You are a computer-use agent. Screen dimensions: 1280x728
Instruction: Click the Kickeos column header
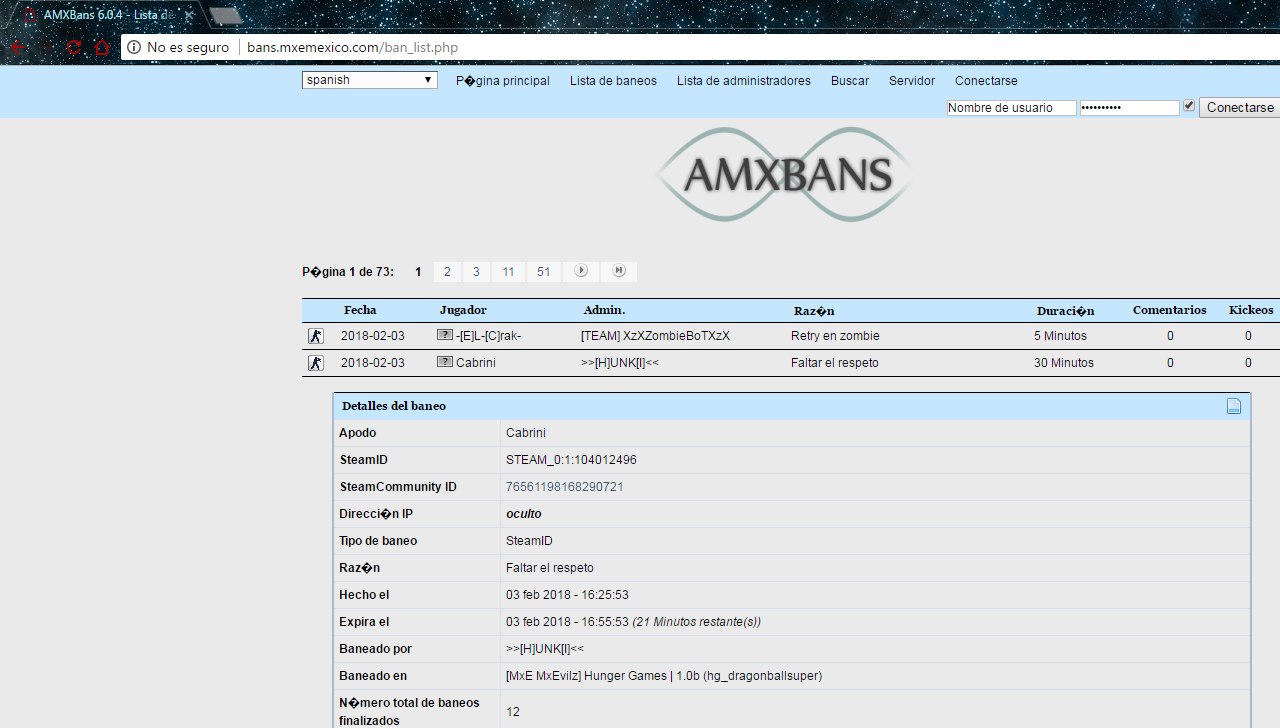pyautogui.click(x=1251, y=310)
